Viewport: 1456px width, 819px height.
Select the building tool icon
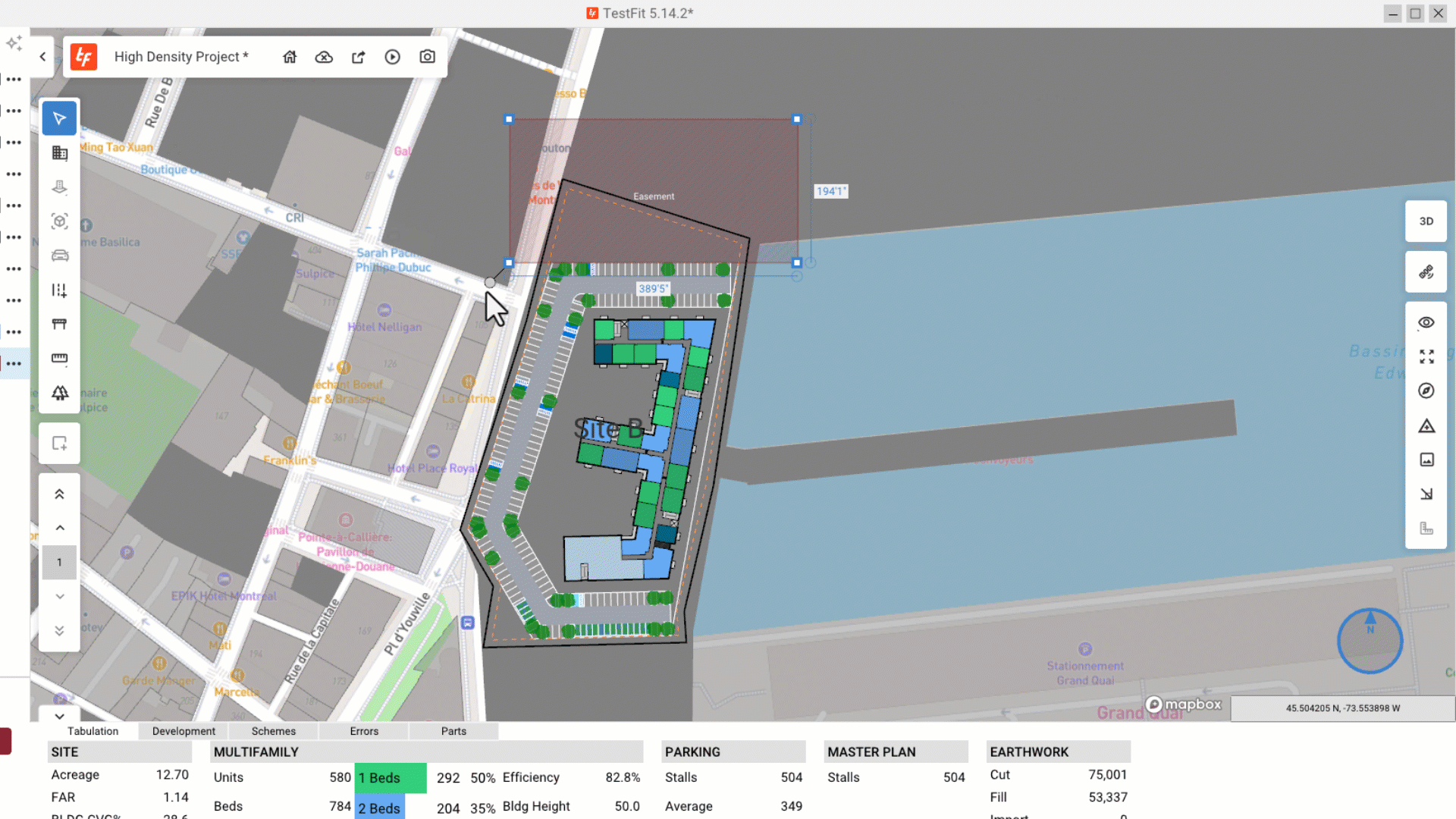click(x=60, y=152)
